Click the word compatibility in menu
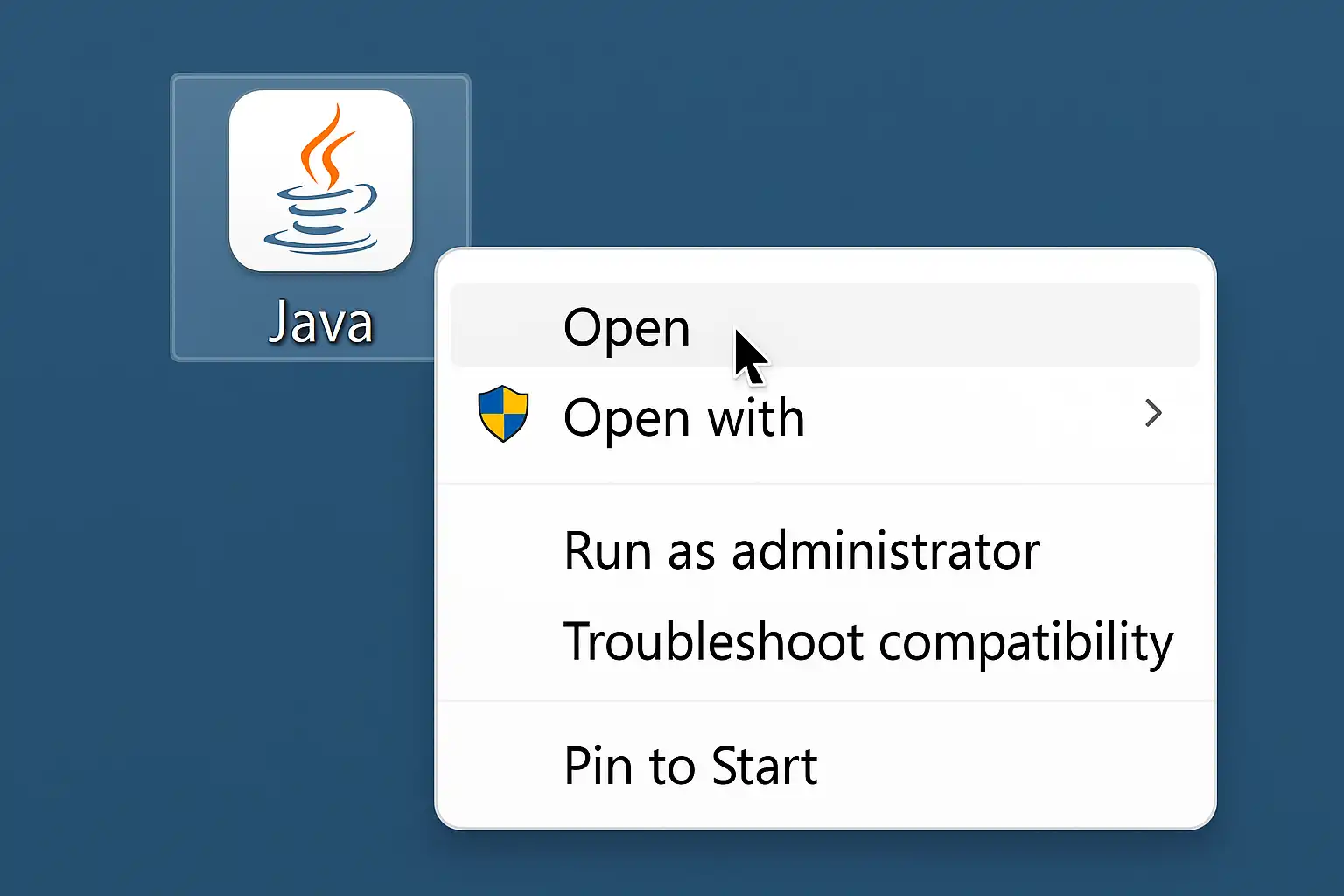 (1025, 644)
